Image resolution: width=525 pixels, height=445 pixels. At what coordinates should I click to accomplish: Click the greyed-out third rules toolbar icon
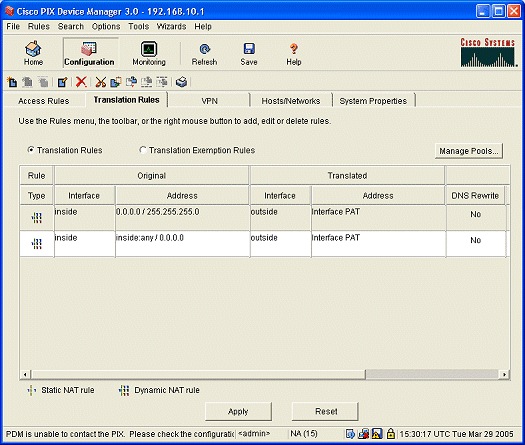tap(43, 82)
